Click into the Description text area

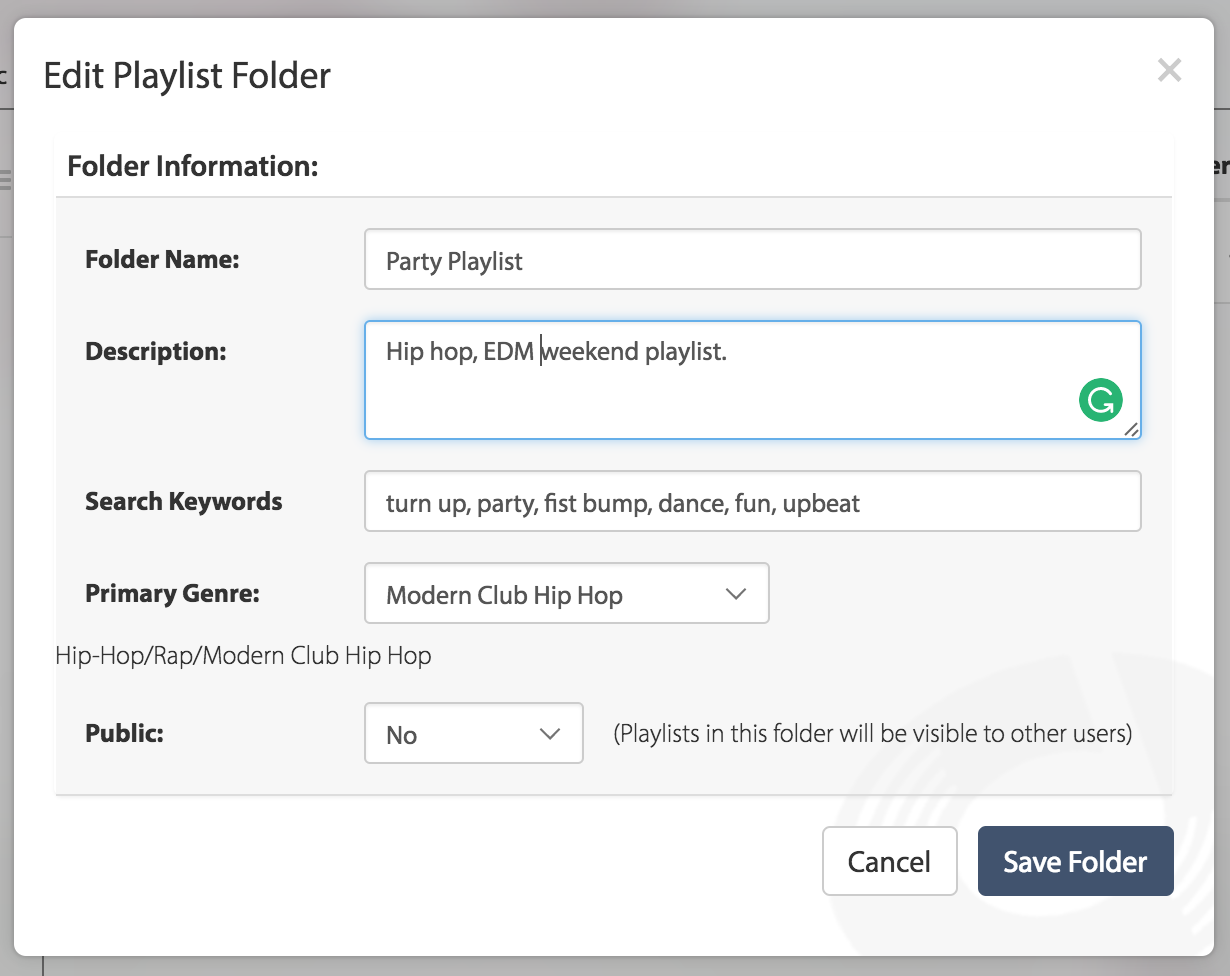coord(753,380)
